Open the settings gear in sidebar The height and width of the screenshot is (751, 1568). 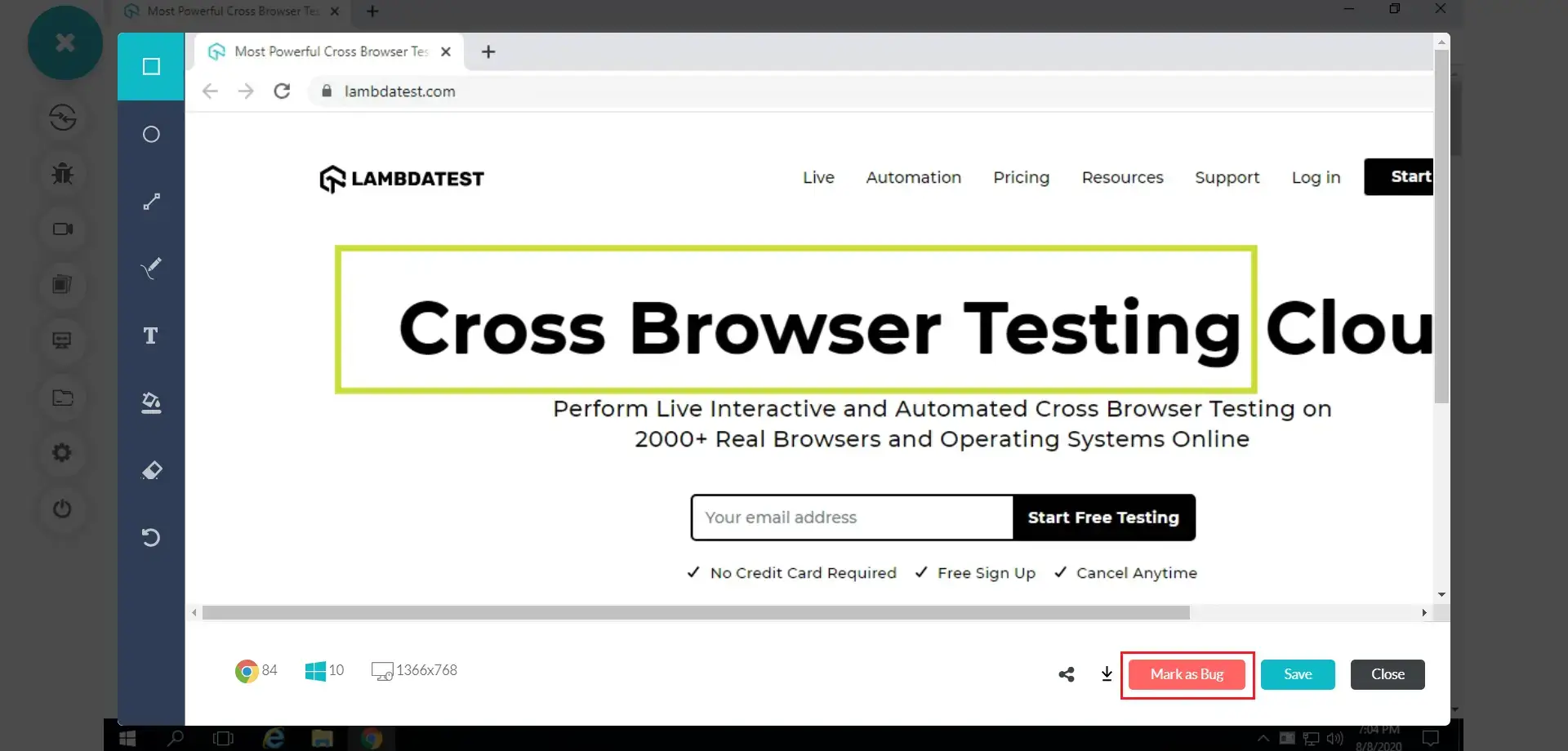click(63, 452)
